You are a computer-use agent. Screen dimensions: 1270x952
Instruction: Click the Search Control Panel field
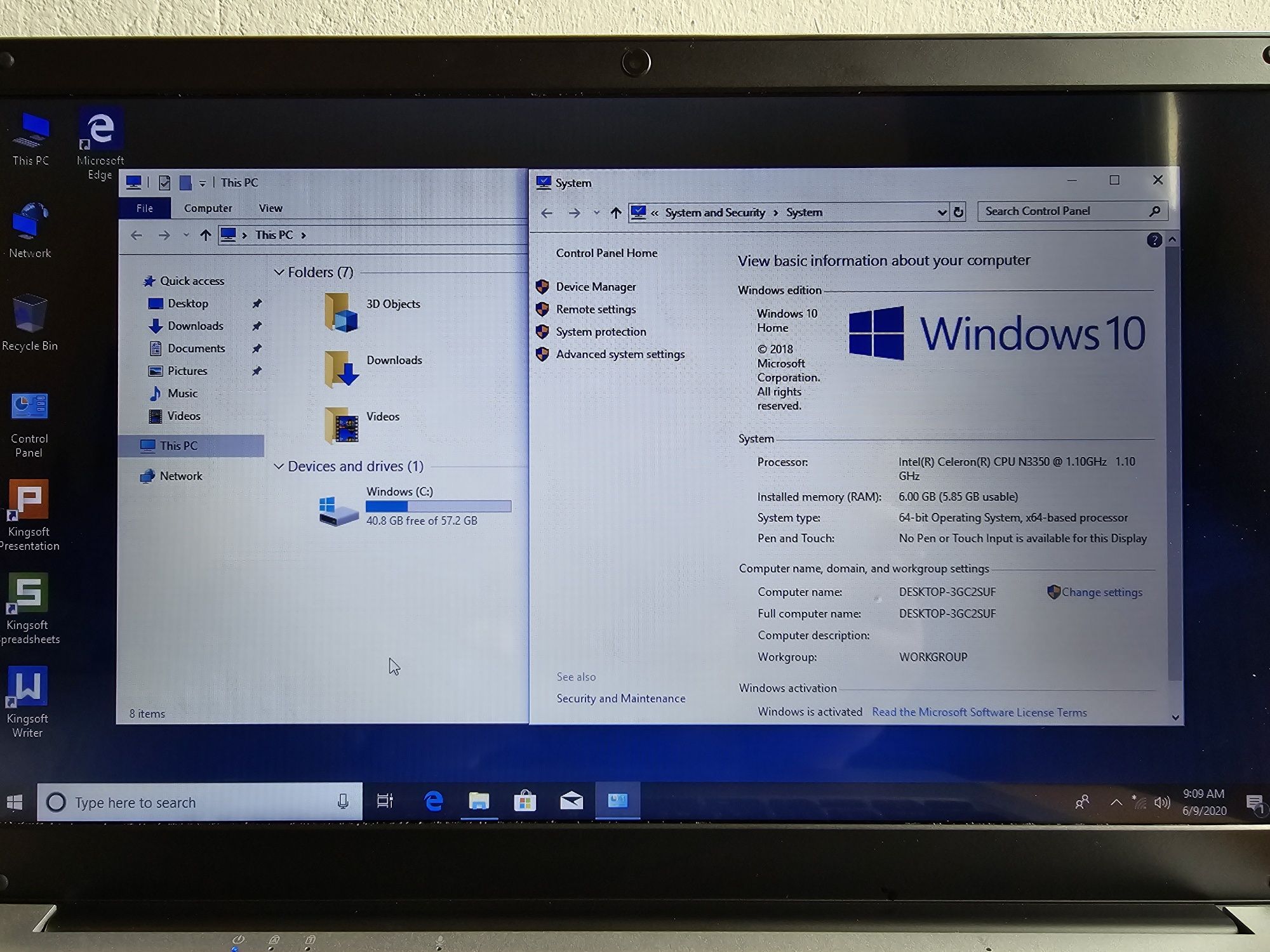[x=1072, y=211]
